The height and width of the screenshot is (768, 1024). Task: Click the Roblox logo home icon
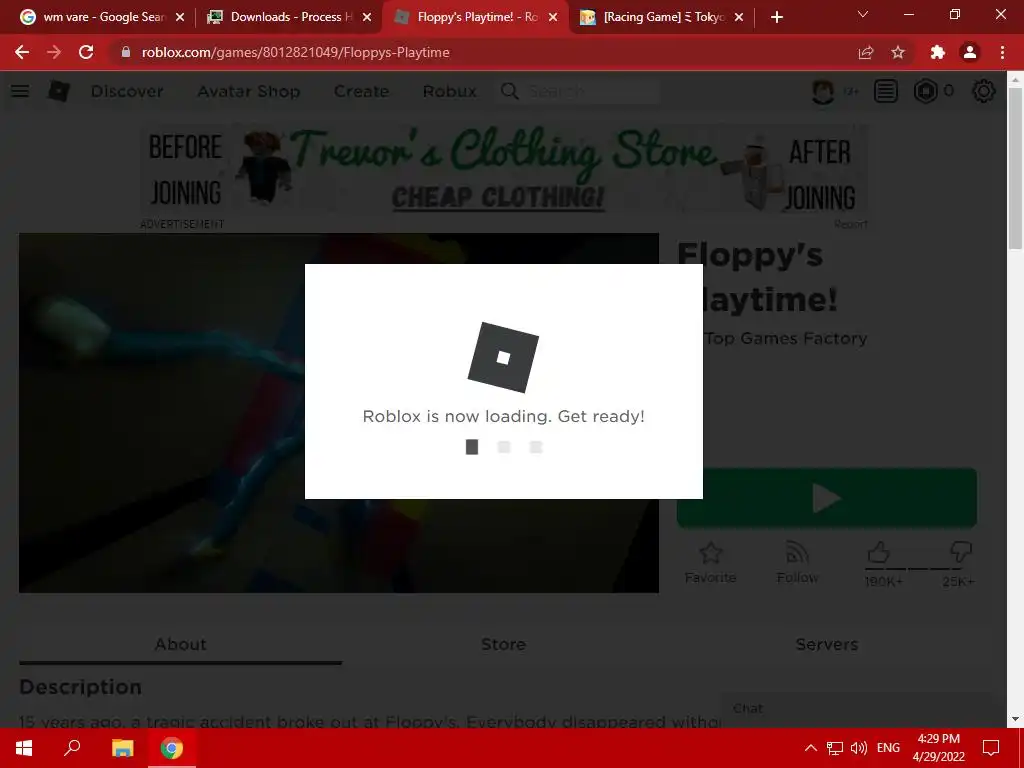coord(59,91)
